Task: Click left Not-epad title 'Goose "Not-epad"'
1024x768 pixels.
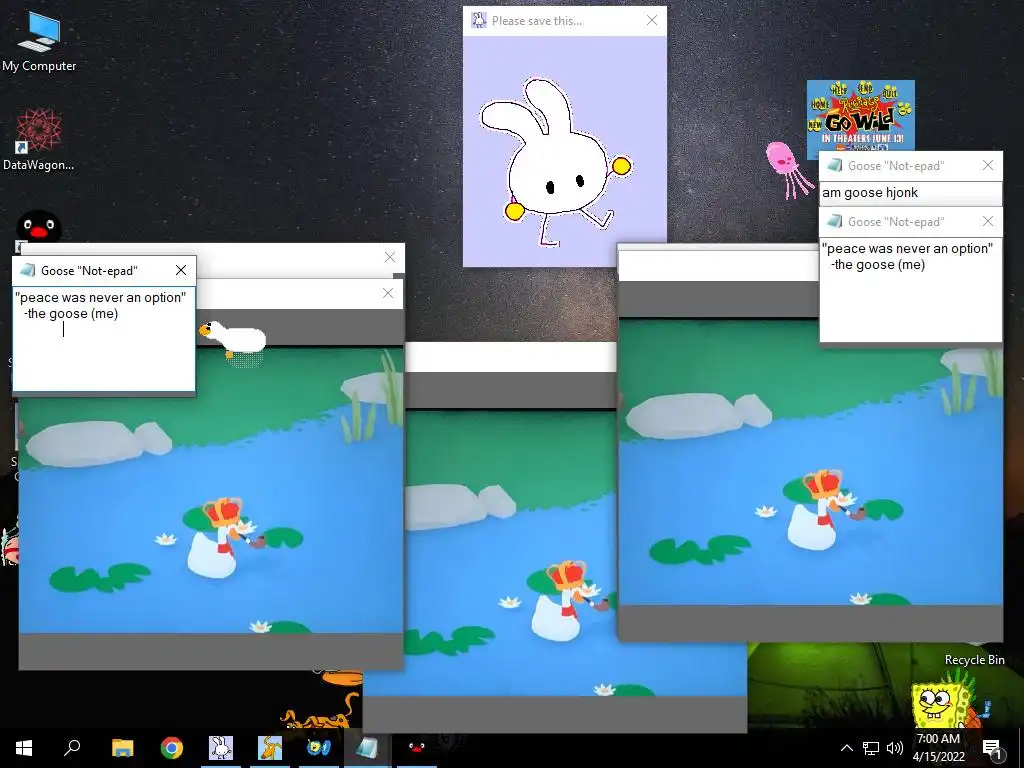Action: pos(89,270)
